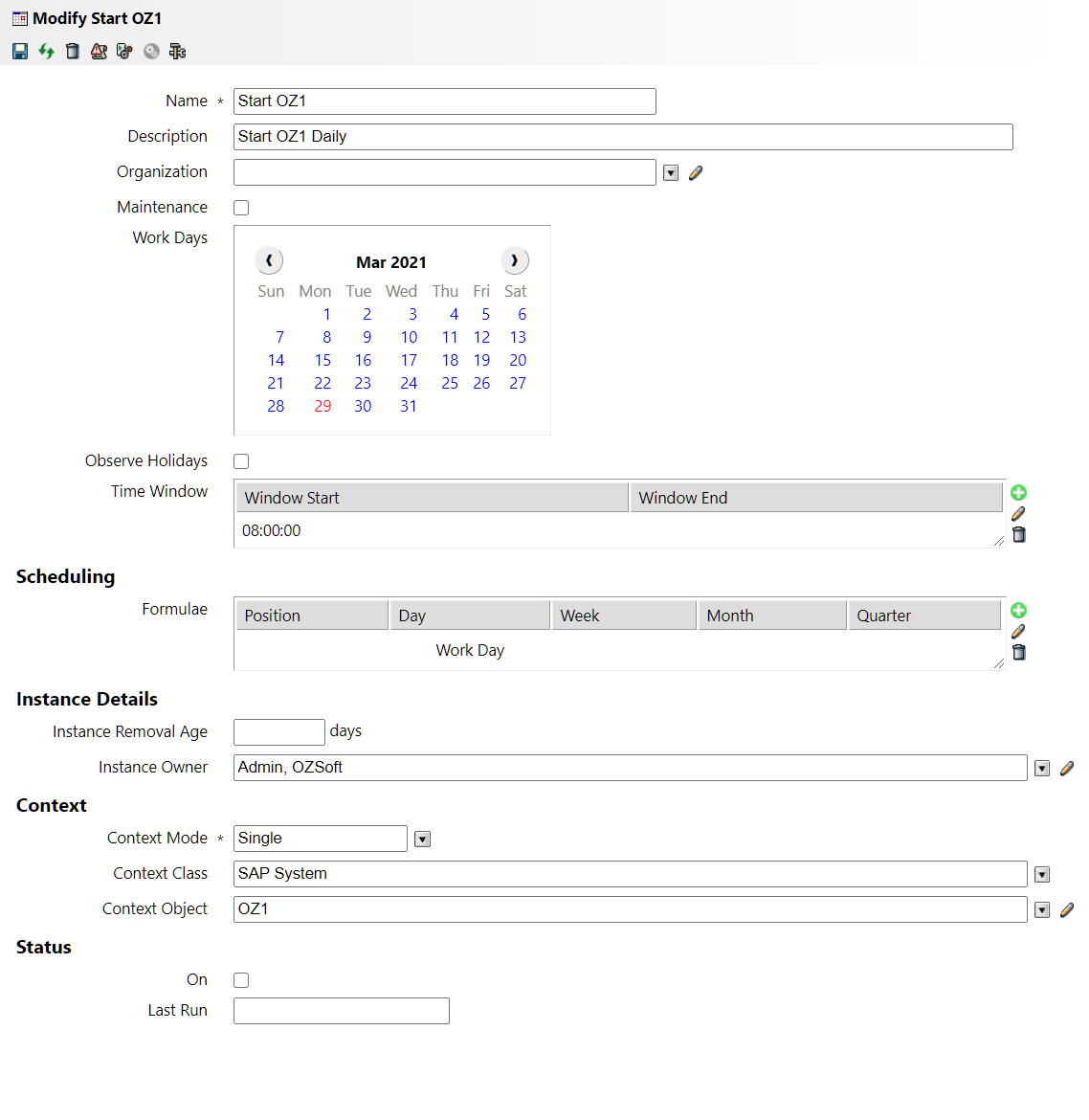Click the hammer and wrench tools icon
Image resolution: width=1089 pixels, height=1120 pixels.
(177, 51)
